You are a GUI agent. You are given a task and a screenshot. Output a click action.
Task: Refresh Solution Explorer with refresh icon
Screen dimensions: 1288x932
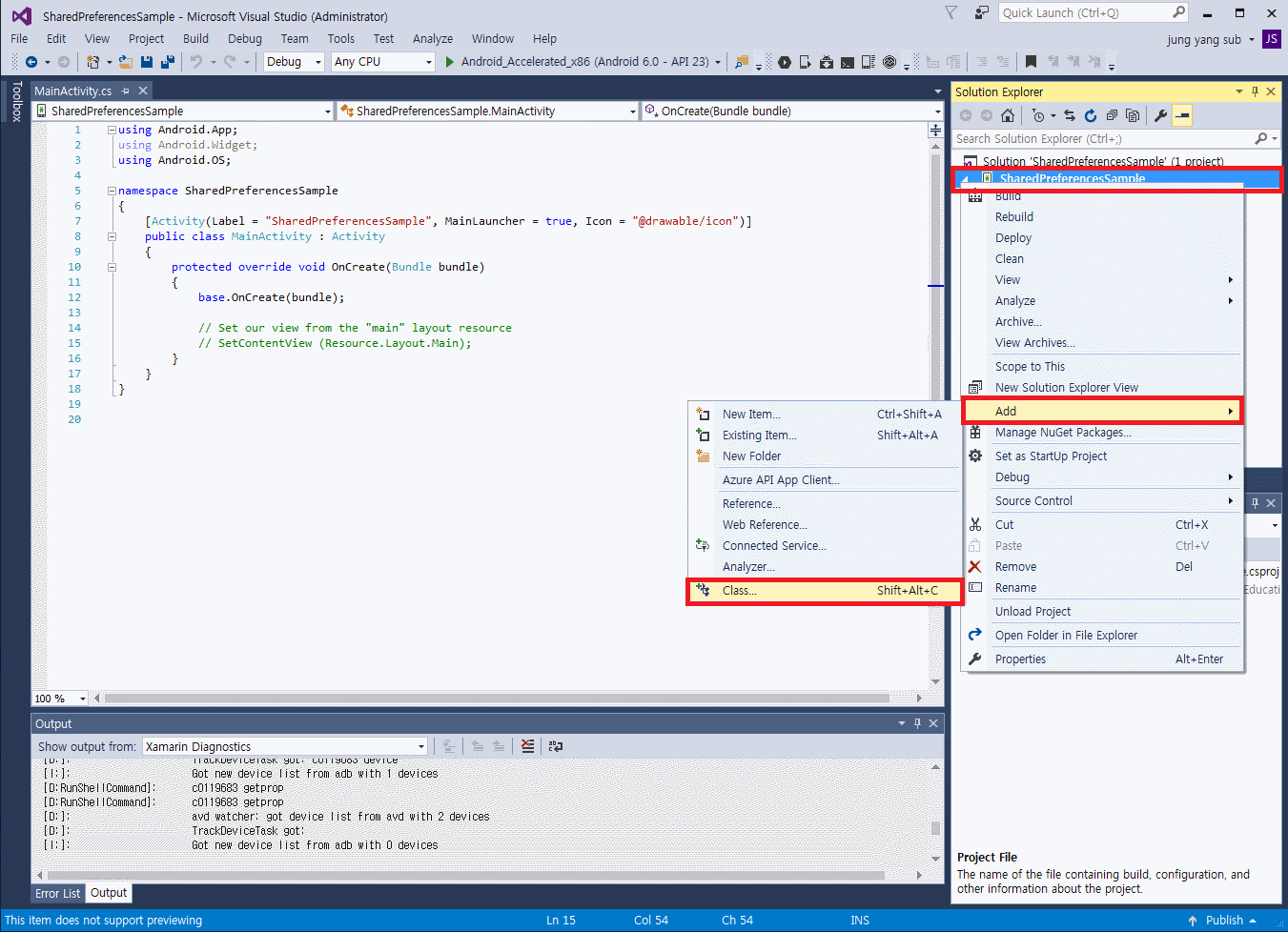[1091, 115]
